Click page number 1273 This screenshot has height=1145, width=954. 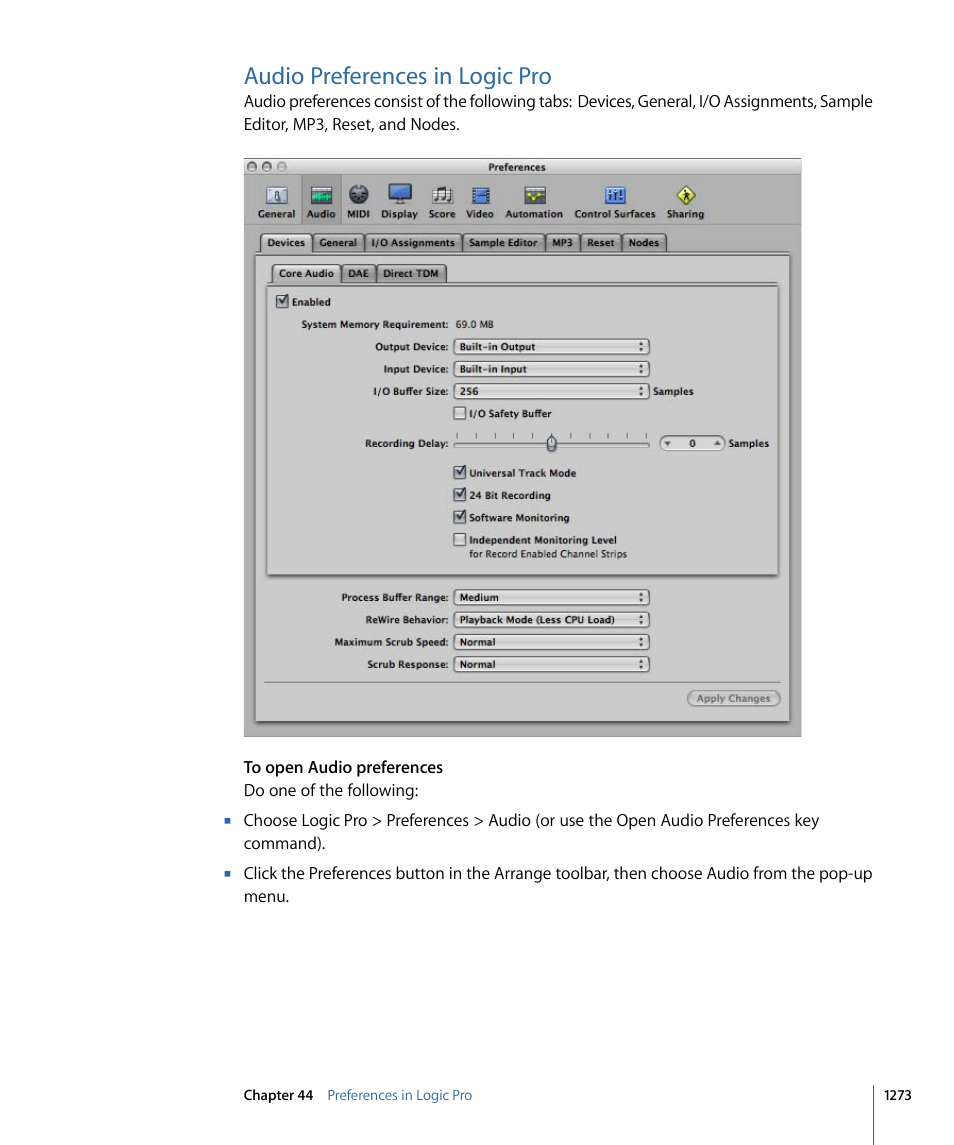coord(897,1095)
